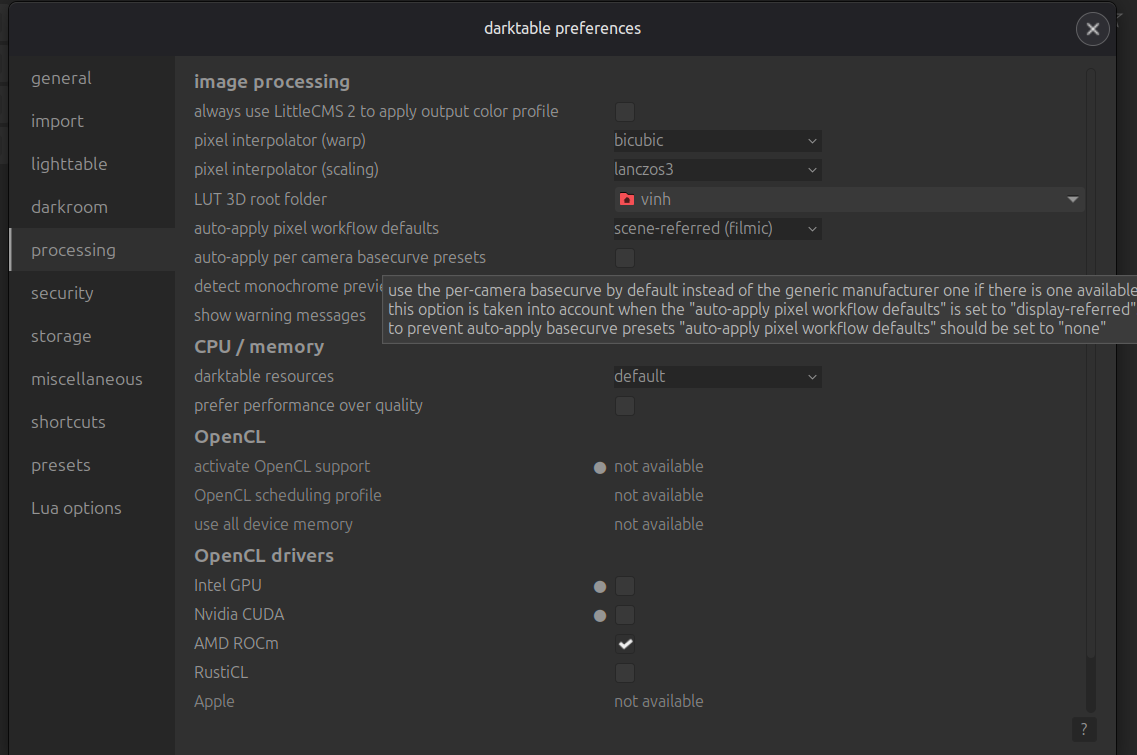Viewport: 1137px width, 755px height.
Task: Click the modified dot beside Intel GPU
Action: tap(600, 587)
